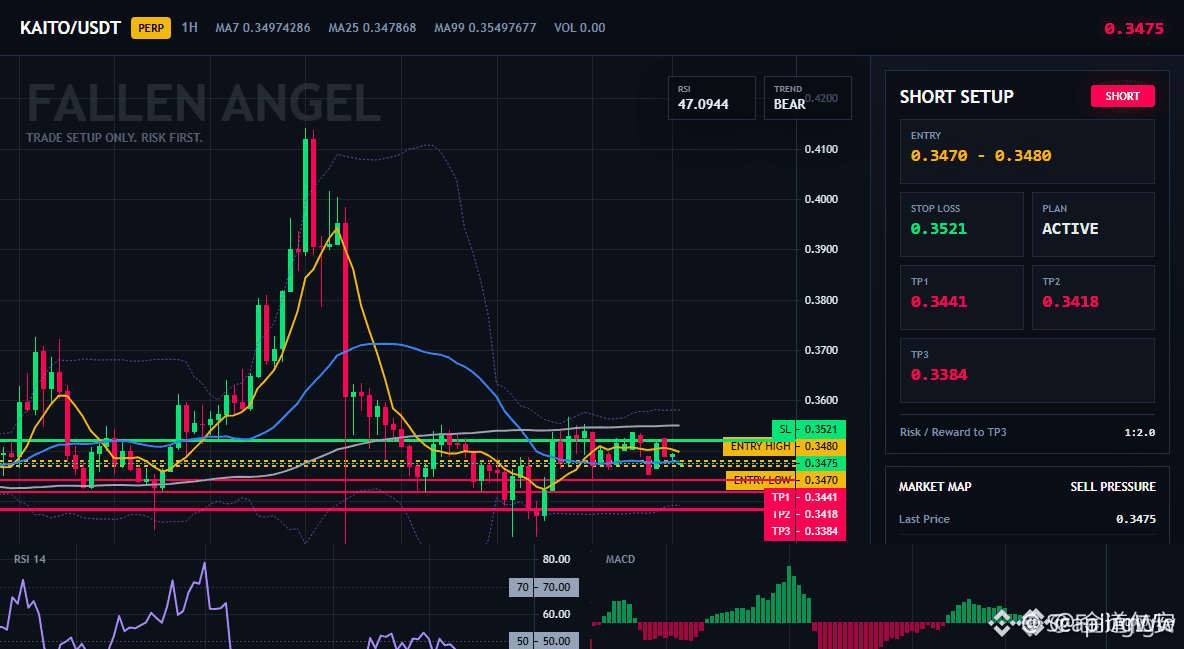Click the MARKET MAP heading
This screenshot has height=649, width=1184.
click(935, 487)
